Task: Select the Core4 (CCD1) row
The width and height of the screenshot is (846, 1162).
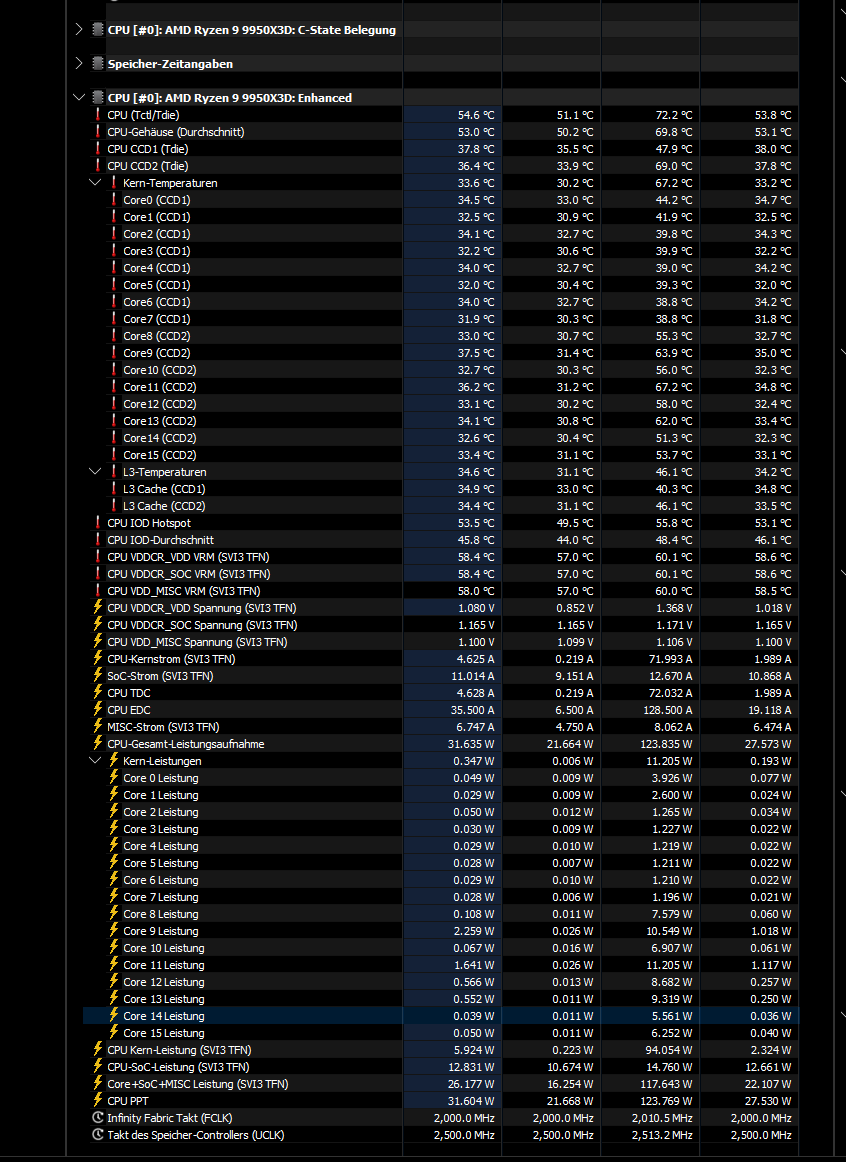Action: click(440, 268)
